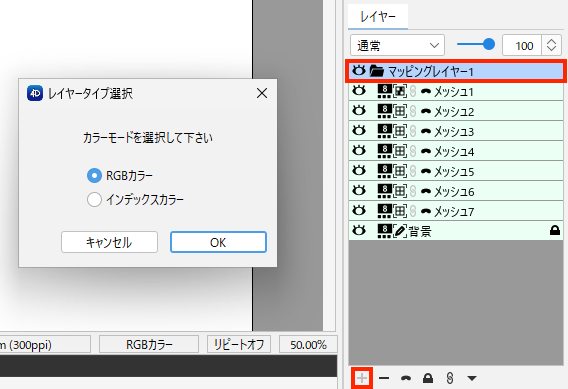This screenshot has width=568, height=389.
Task: Add a new layer with the plus icon
Action: 362,378
